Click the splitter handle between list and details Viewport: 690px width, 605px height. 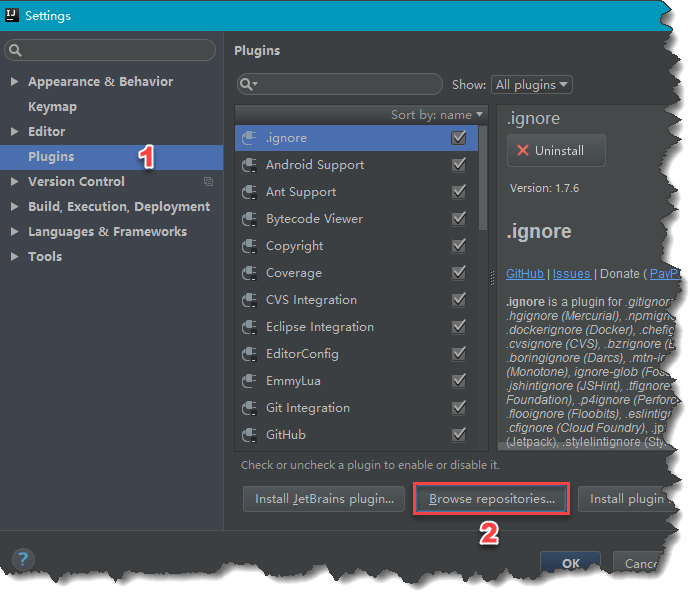492,278
